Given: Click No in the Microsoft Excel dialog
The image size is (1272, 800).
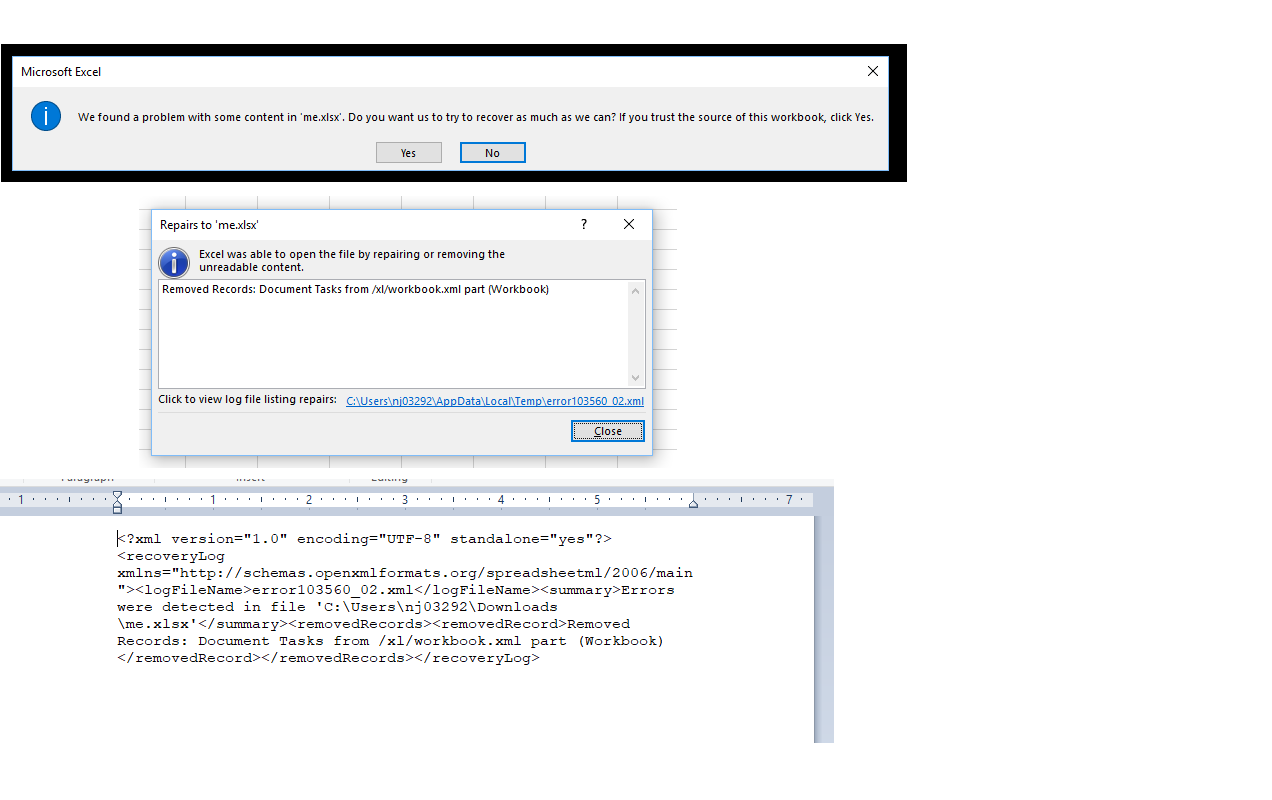Looking at the screenshot, I should pos(492,153).
